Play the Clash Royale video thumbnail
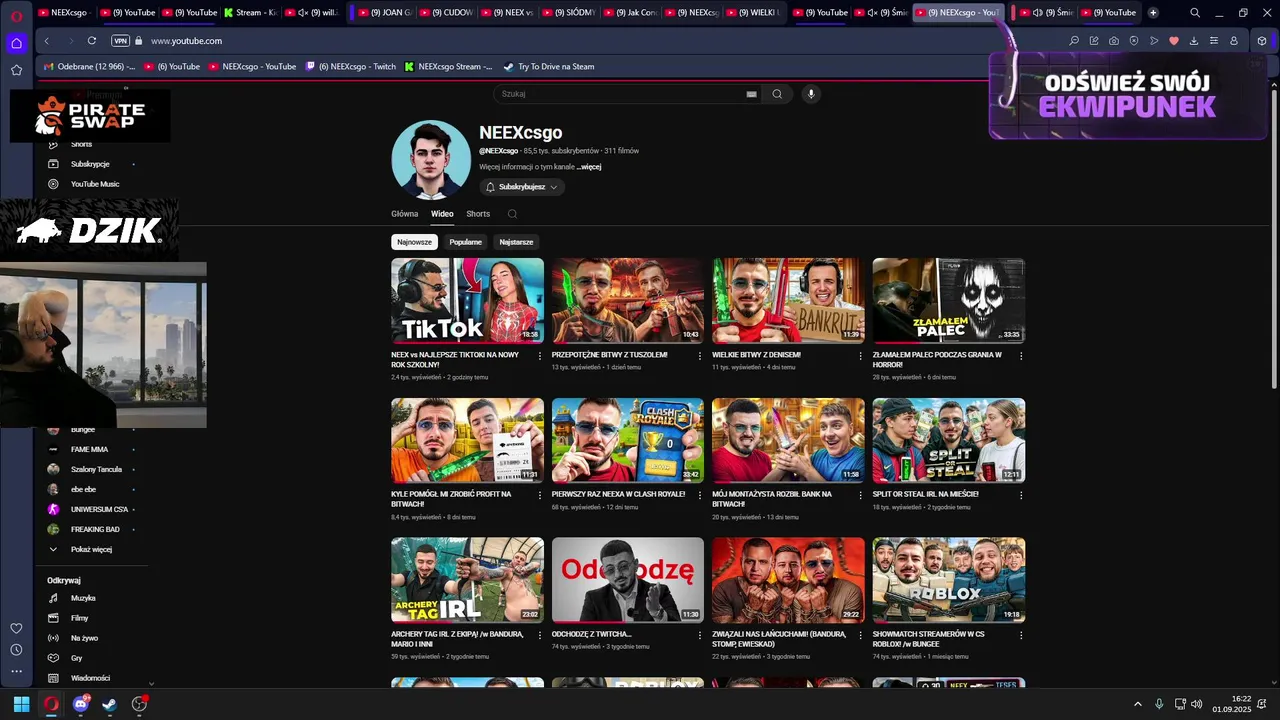Screen dimensions: 1280x720 pyautogui.click(x=627, y=440)
